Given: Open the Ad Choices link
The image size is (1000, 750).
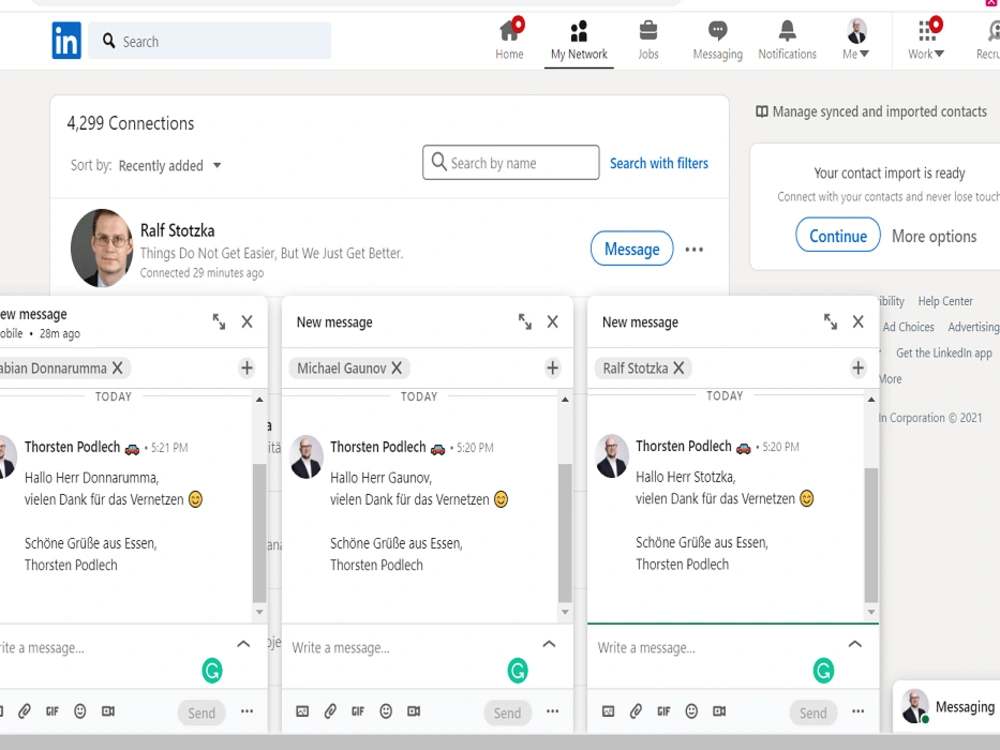Looking at the screenshot, I should pos(908,327).
